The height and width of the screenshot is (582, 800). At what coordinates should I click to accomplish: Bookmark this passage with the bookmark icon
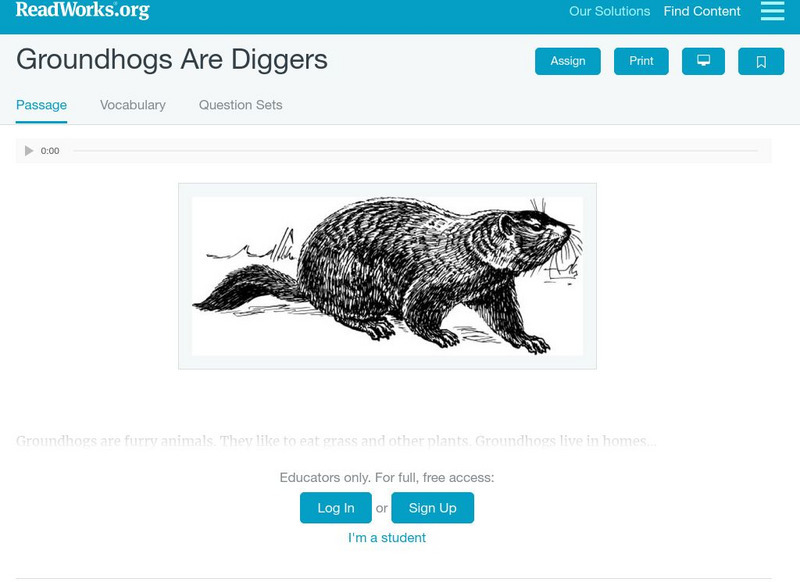point(761,61)
